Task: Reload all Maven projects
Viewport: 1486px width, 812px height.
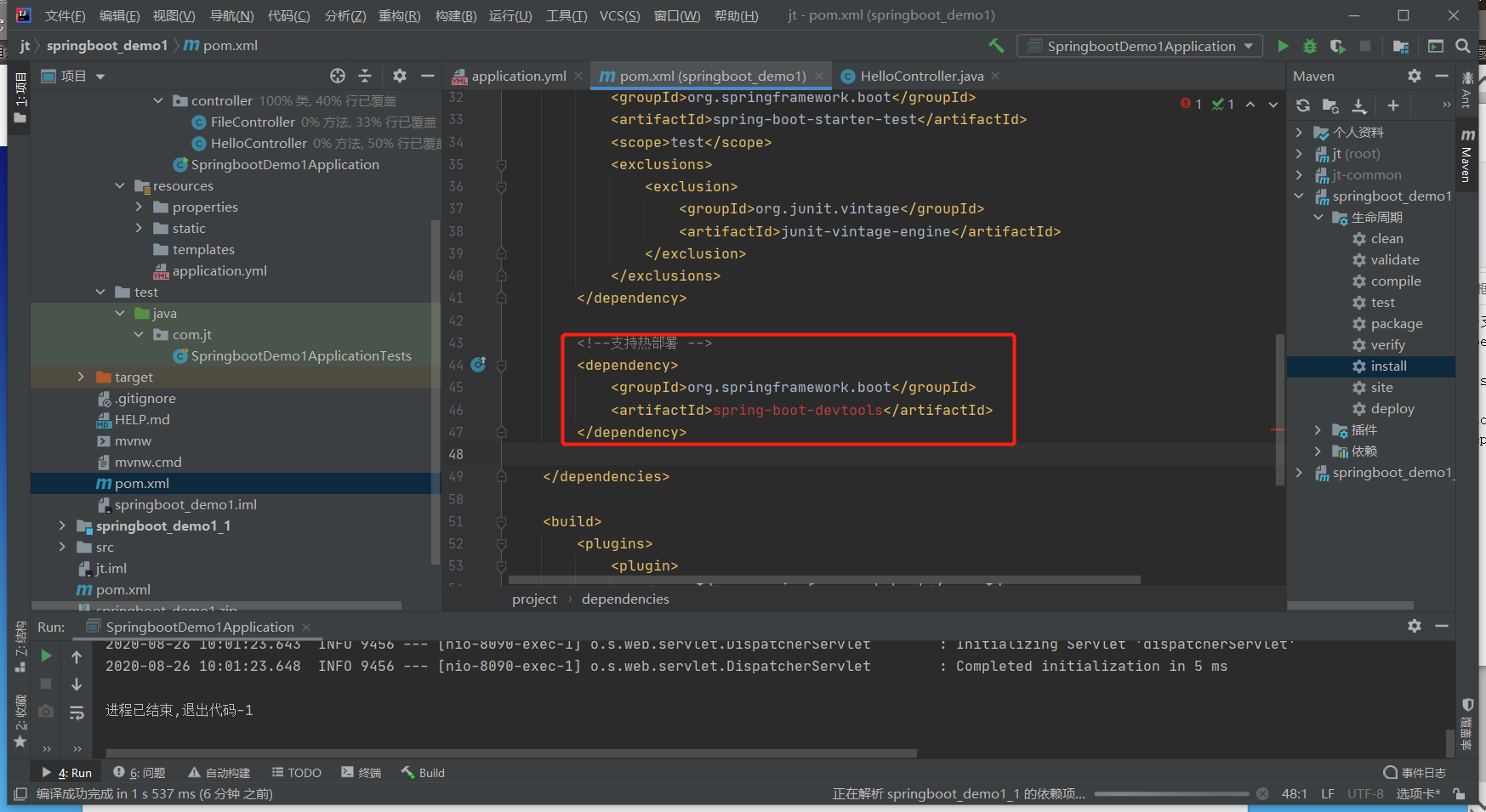Action: tap(1303, 105)
